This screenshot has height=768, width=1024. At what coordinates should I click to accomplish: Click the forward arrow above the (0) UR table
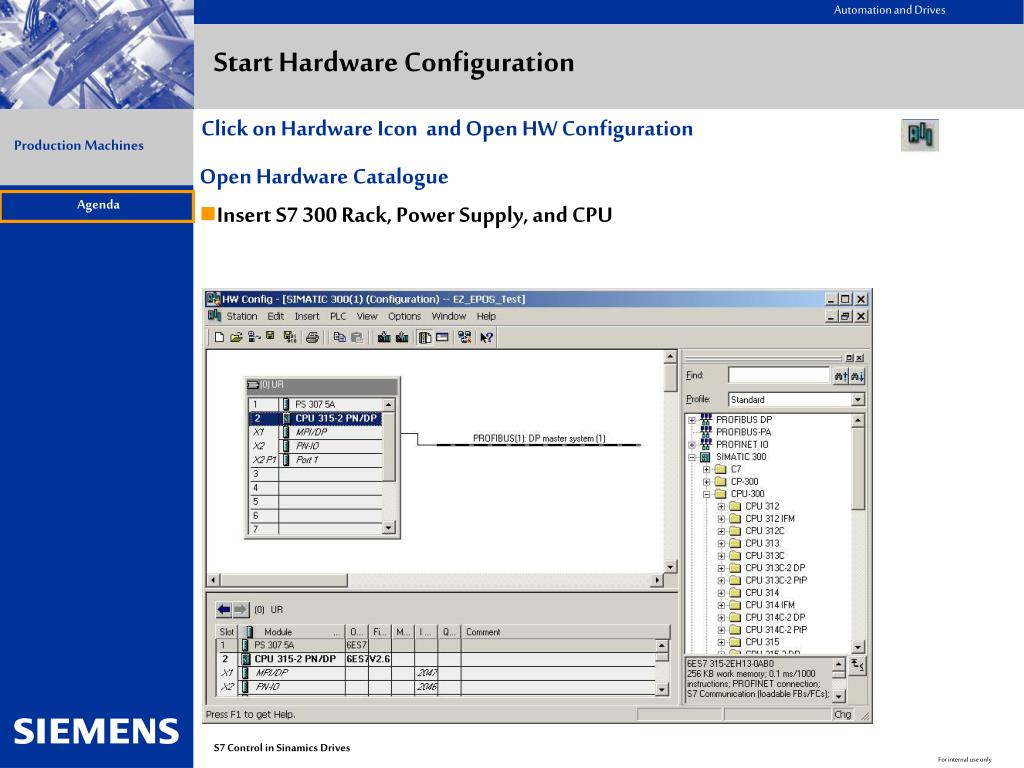tap(241, 609)
